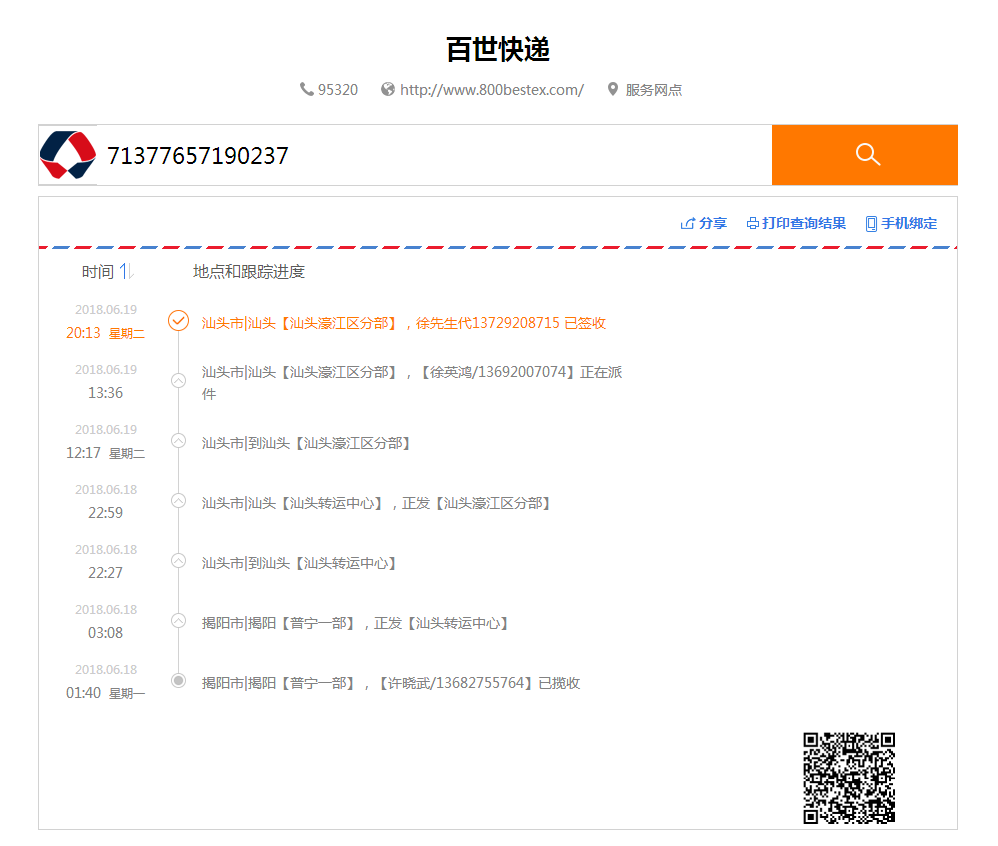The width and height of the screenshot is (998, 846).
Task: Click the timeline marker for 13:36 entry
Action: tap(179, 381)
